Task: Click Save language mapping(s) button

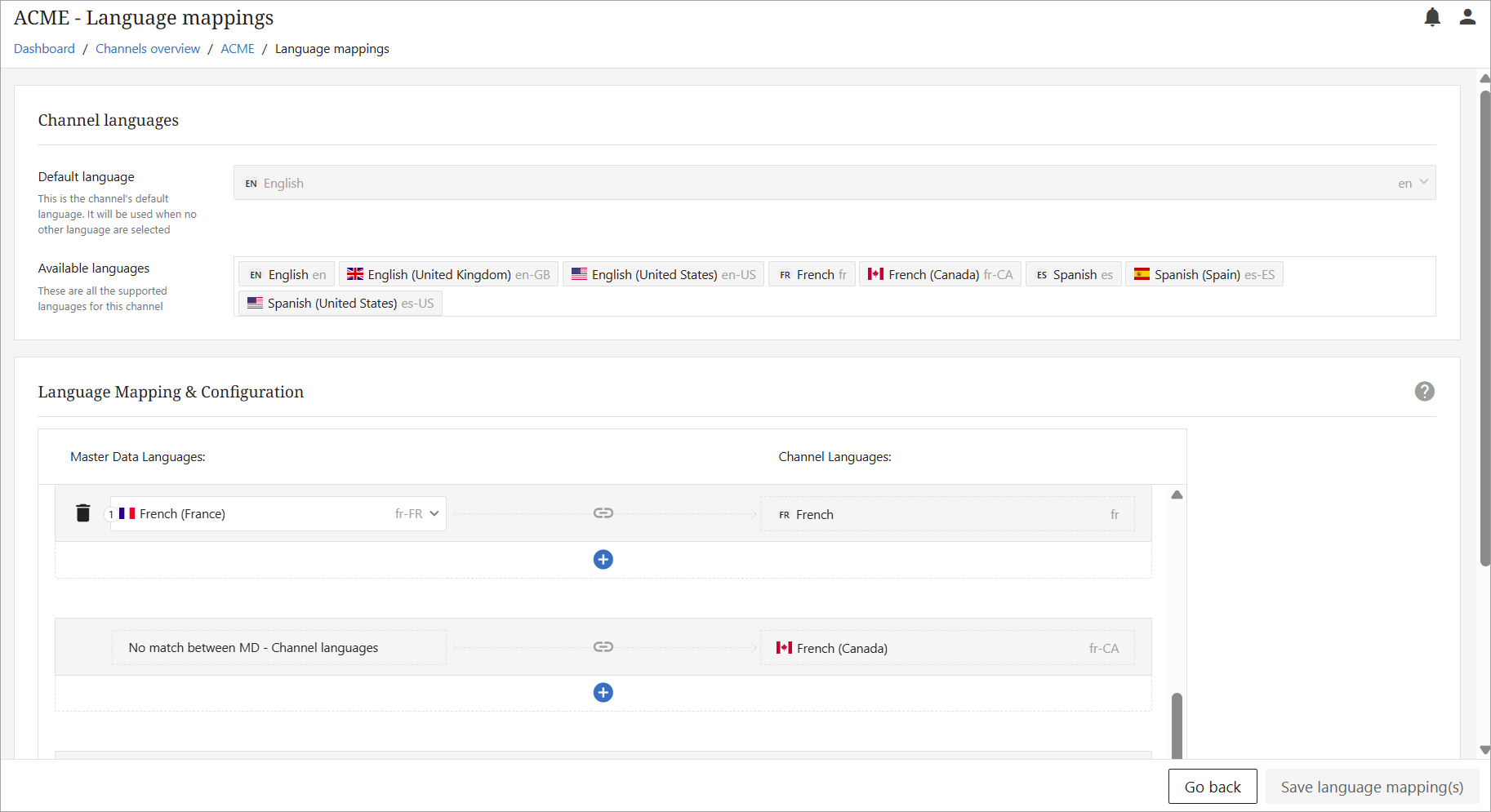Action: tap(1372, 787)
